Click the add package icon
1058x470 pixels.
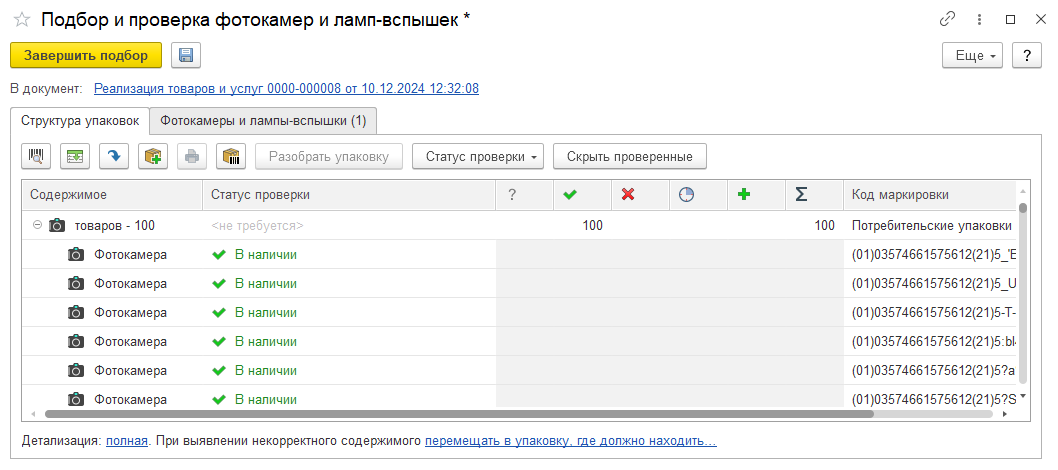pos(153,156)
